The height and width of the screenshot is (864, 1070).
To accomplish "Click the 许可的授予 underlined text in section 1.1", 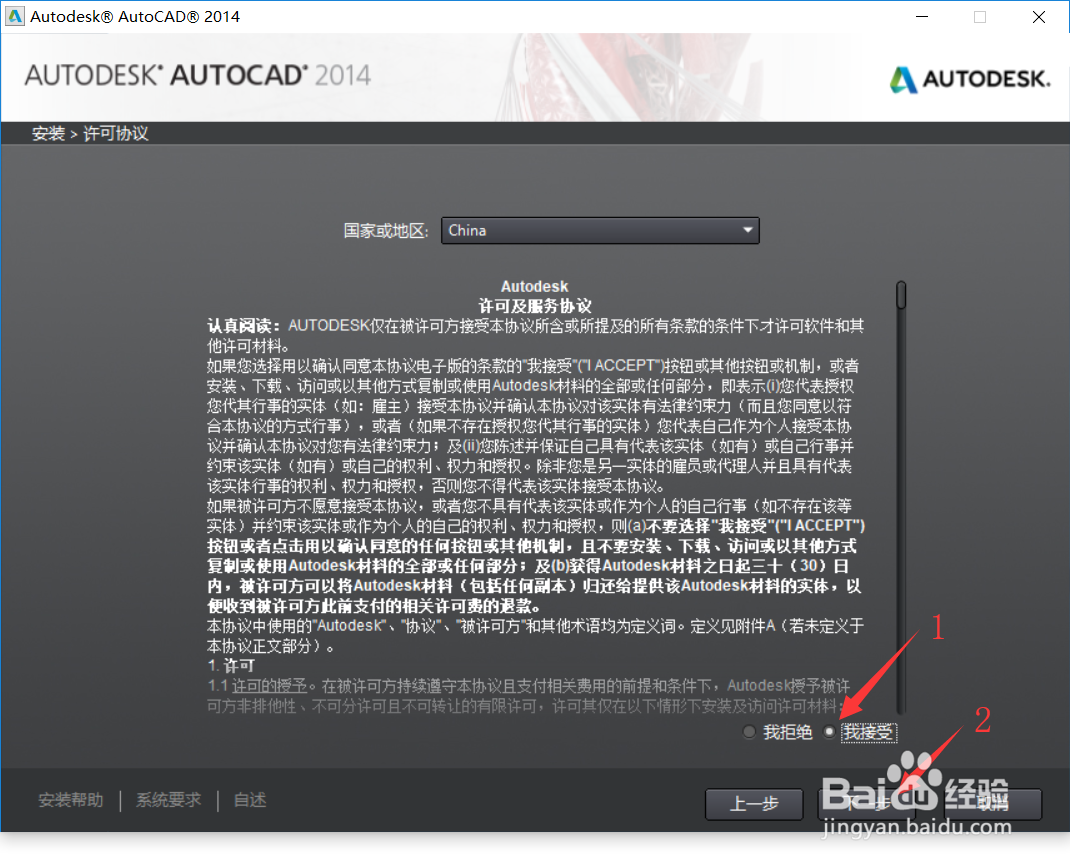I will click(x=269, y=686).
